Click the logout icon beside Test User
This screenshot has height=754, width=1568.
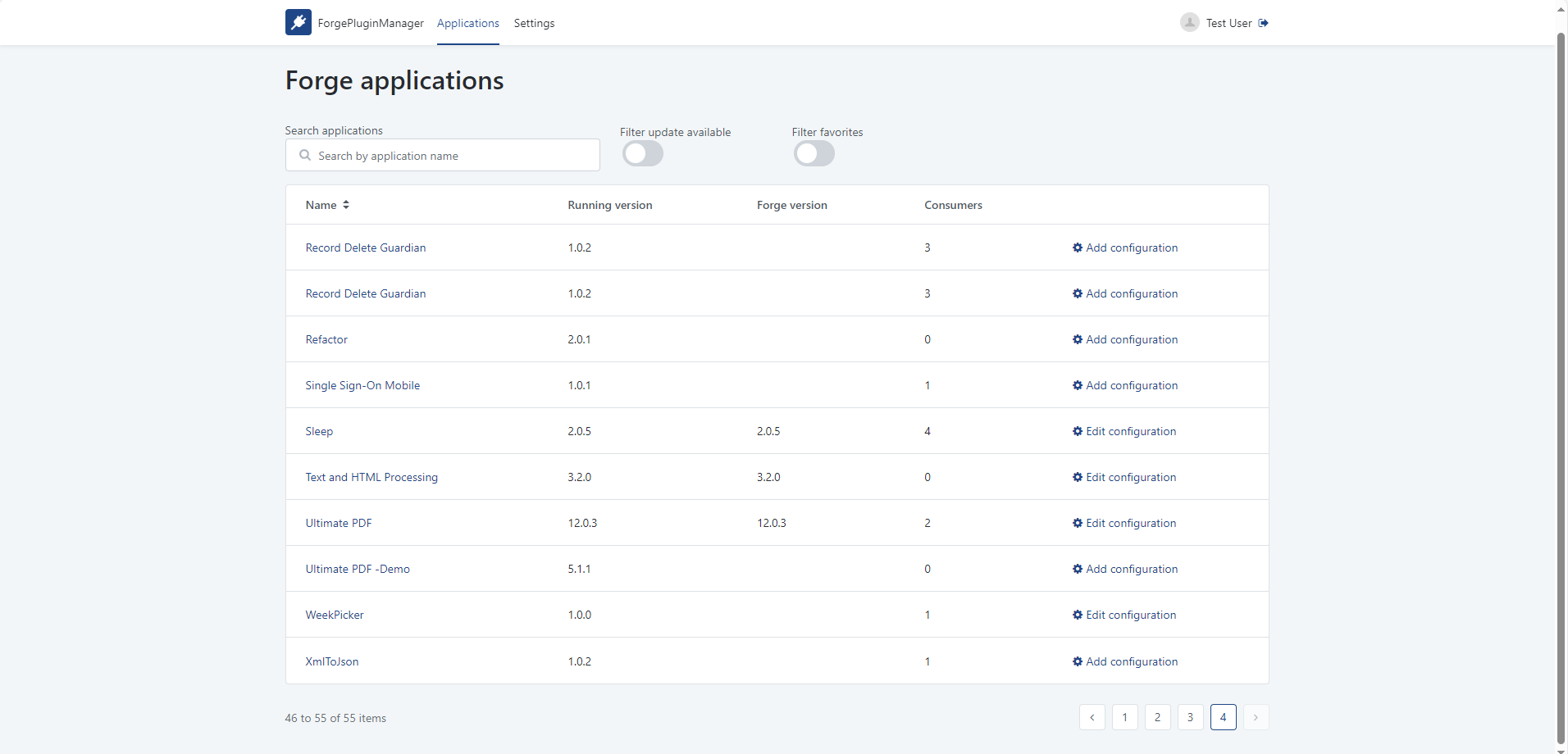[1263, 23]
